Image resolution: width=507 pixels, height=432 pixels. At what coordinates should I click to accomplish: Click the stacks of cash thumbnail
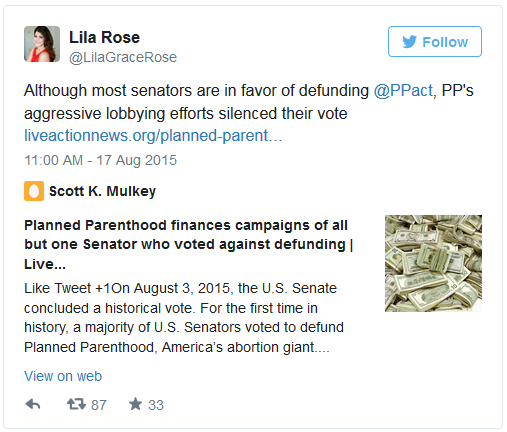coord(433,263)
